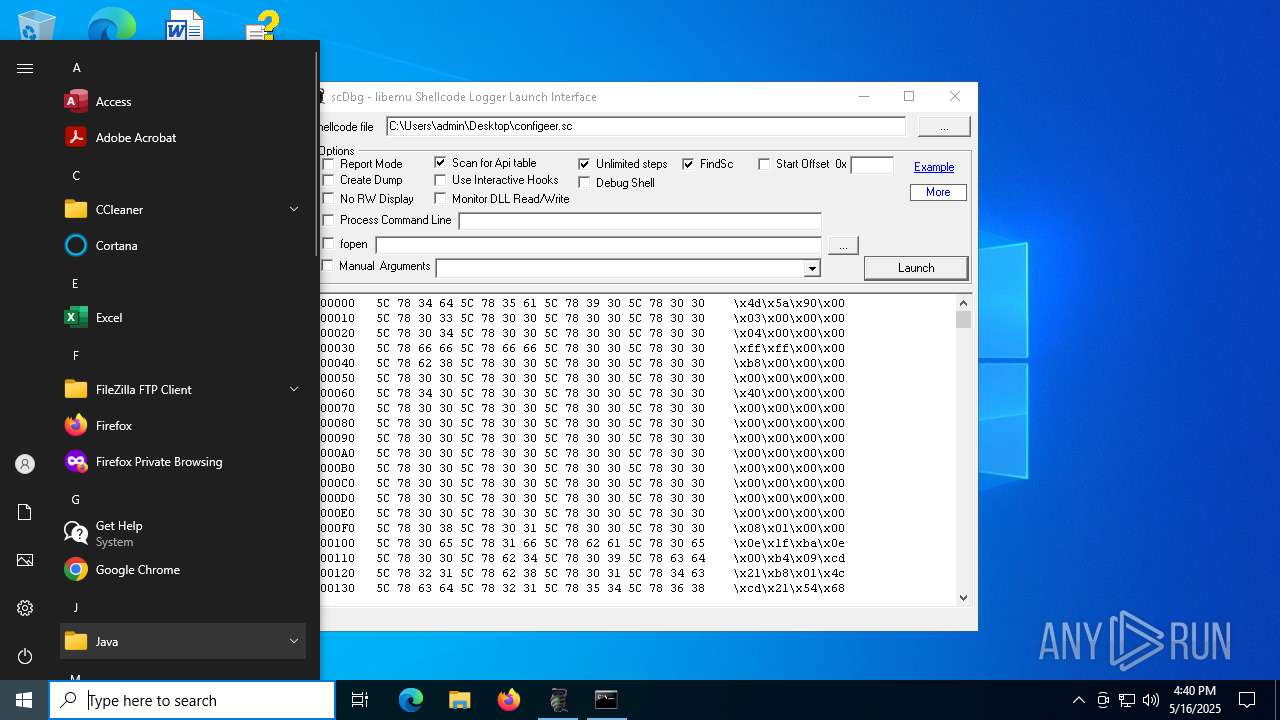The image size is (1280, 720).
Task: Open Microsoft Edge from the taskbar
Action: pos(411,700)
